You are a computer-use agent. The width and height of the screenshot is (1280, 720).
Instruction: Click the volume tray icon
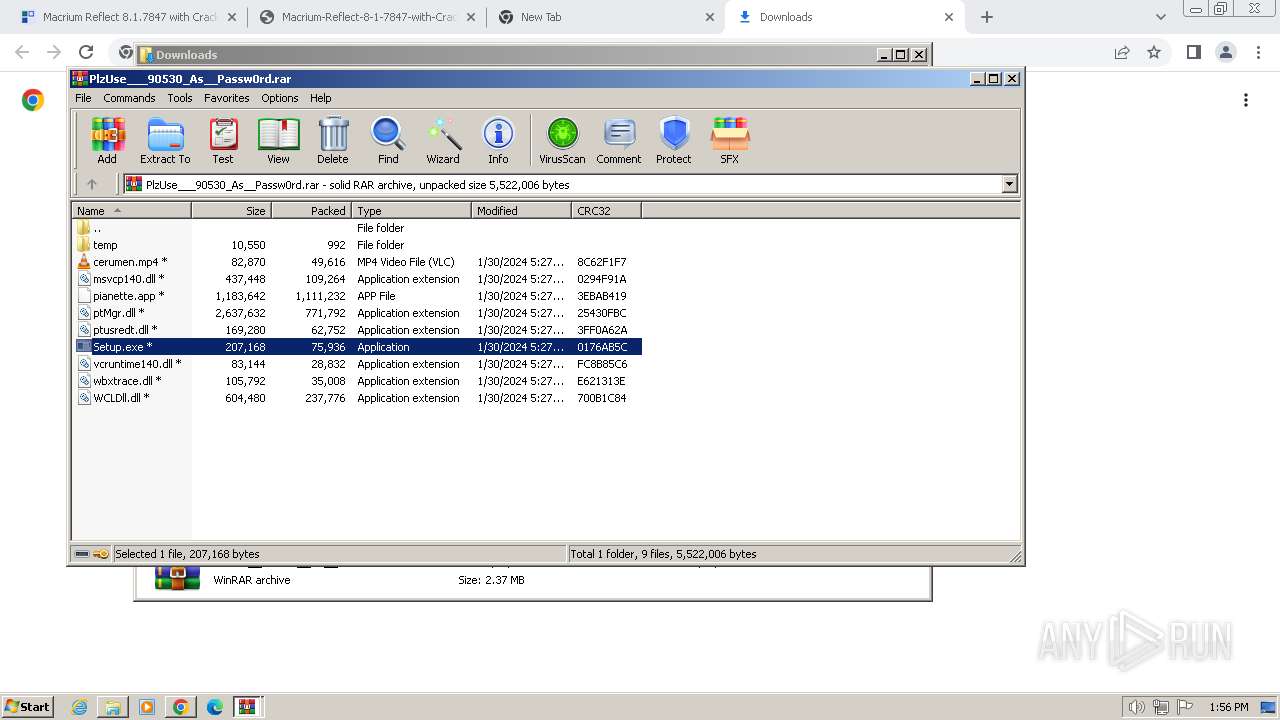point(1136,707)
